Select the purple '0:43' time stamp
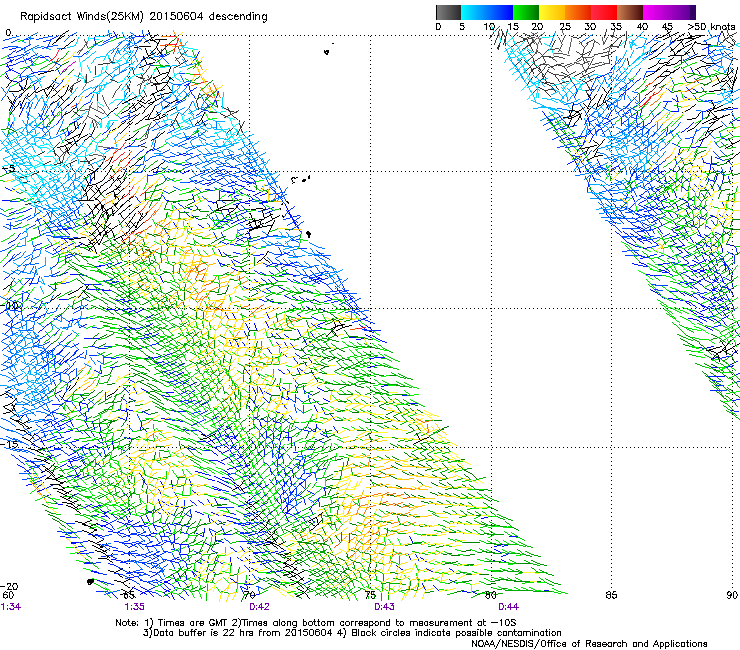740x650 pixels. click(x=384, y=607)
